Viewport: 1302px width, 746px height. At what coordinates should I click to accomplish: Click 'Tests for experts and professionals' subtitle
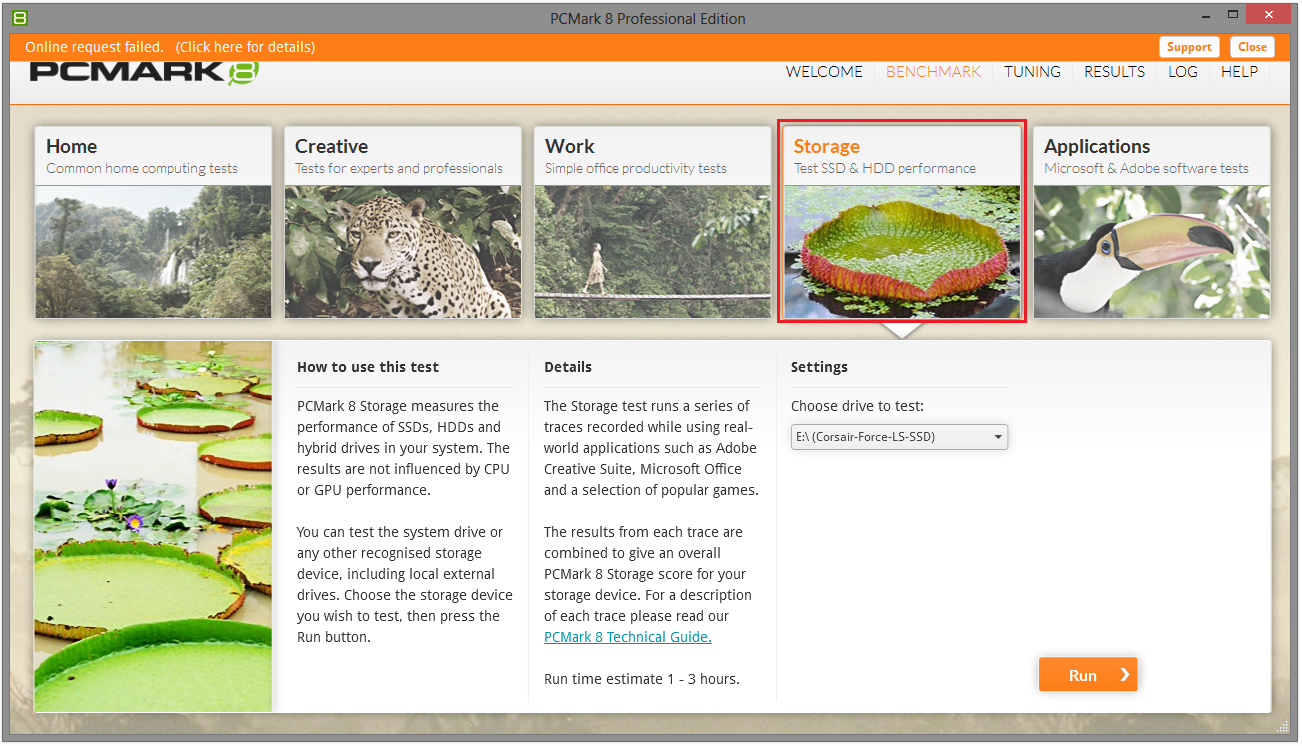pyautogui.click(x=399, y=168)
